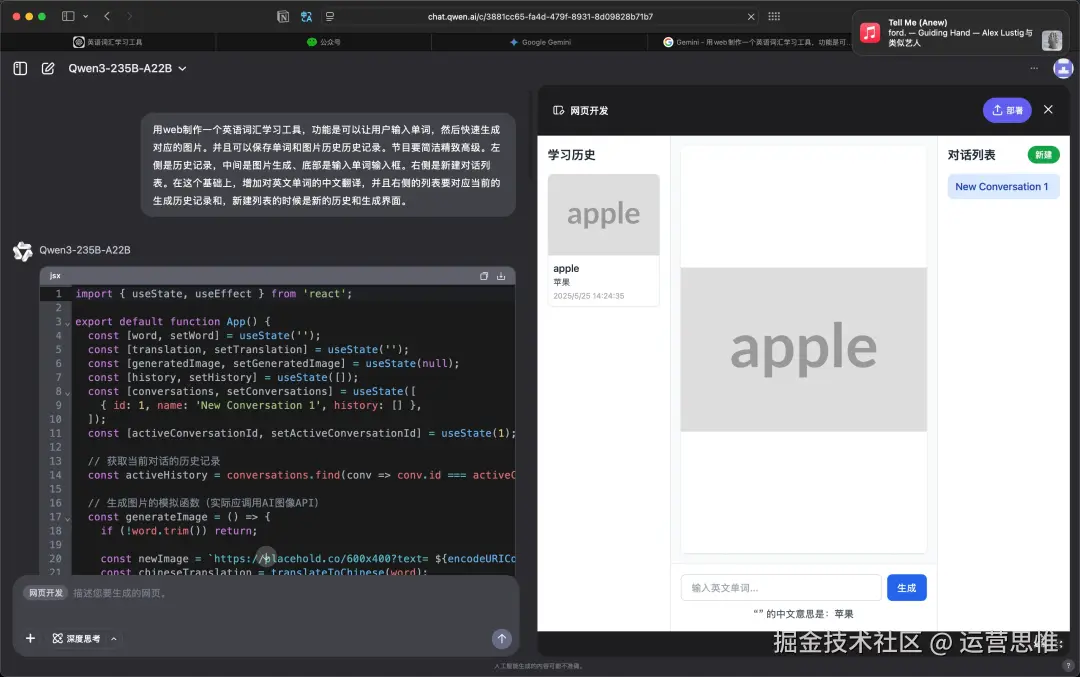This screenshot has width=1080, height=677.
Task: Click the help question mark icon
Action: [1068, 665]
